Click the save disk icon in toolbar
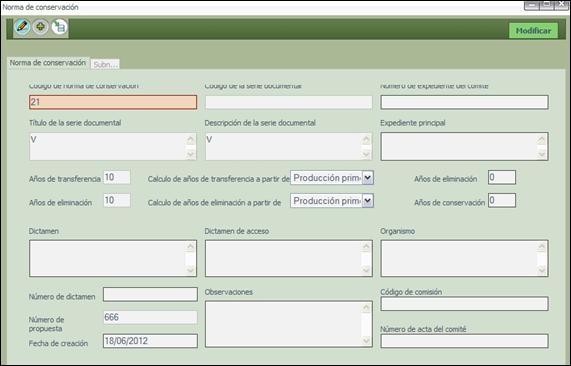Viewport: 571px width, 366px height. click(x=59, y=27)
